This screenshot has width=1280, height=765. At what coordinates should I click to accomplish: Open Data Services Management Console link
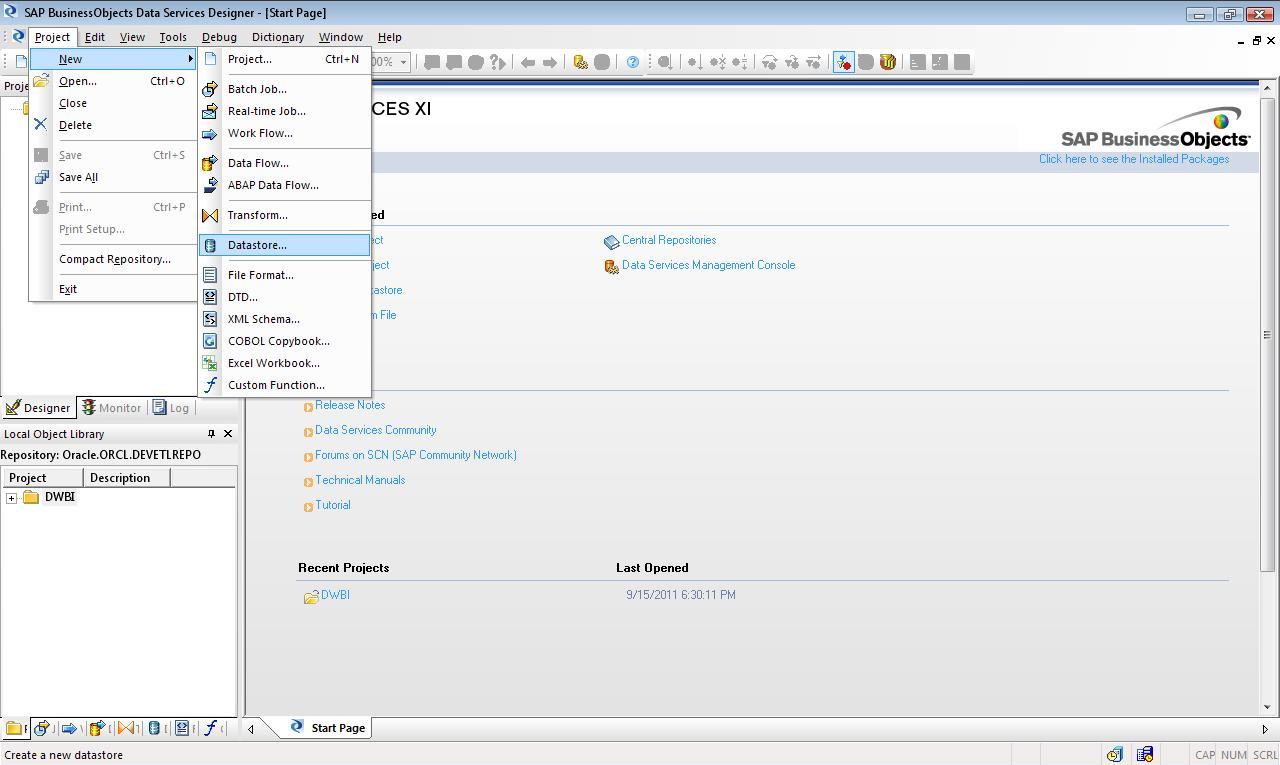pyautogui.click(x=708, y=265)
